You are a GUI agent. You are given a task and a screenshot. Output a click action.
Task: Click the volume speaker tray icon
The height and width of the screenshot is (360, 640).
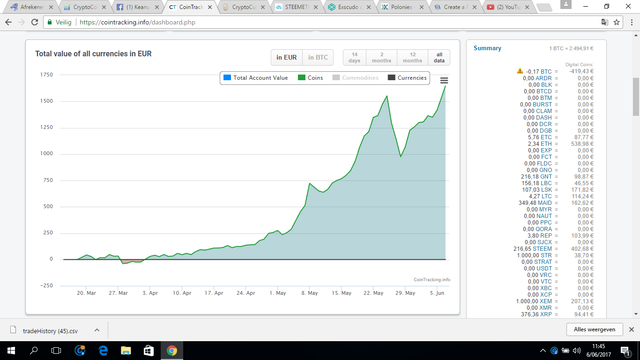point(577,351)
